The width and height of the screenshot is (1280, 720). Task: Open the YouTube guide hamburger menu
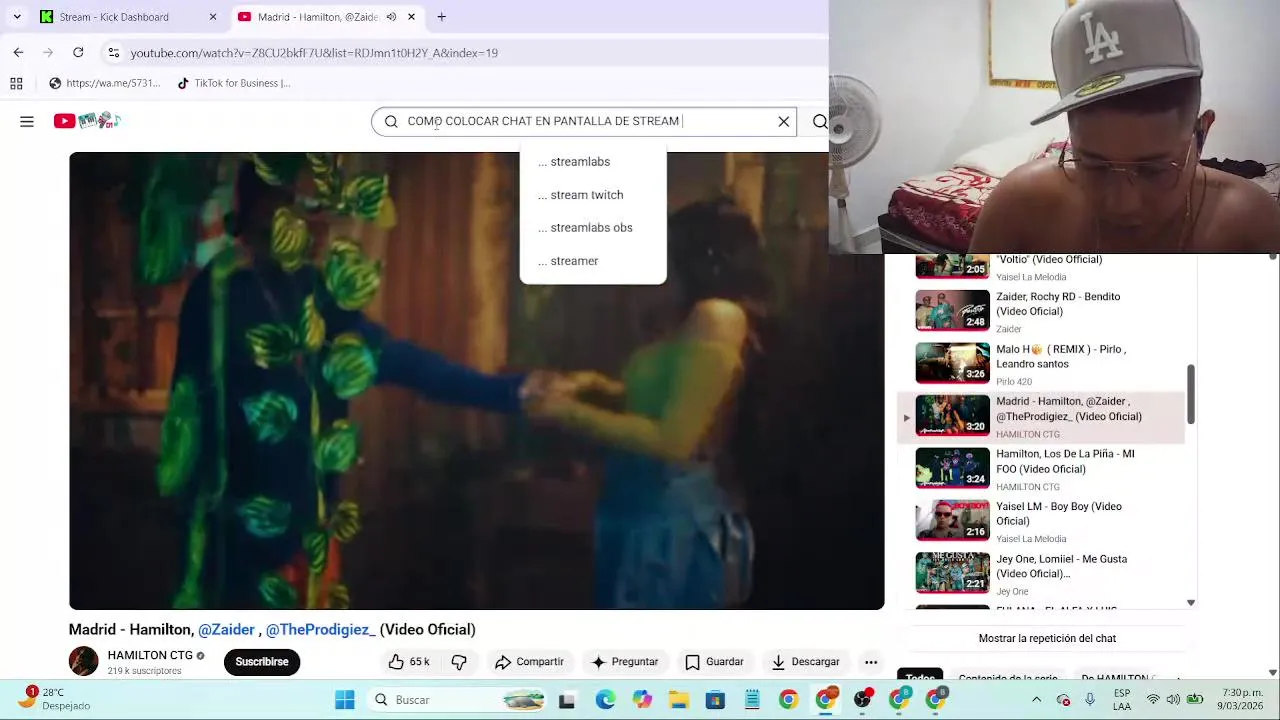[x=27, y=121]
